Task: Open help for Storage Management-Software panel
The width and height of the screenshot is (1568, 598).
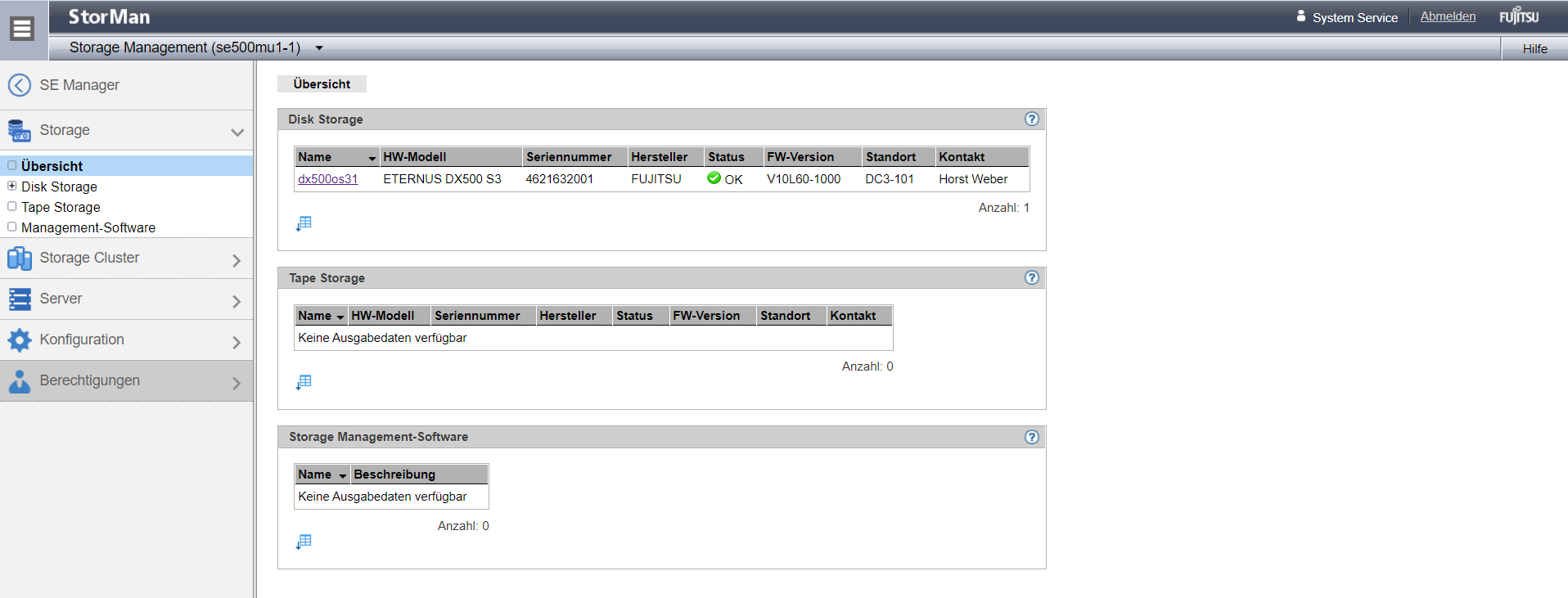Action: [1032, 437]
